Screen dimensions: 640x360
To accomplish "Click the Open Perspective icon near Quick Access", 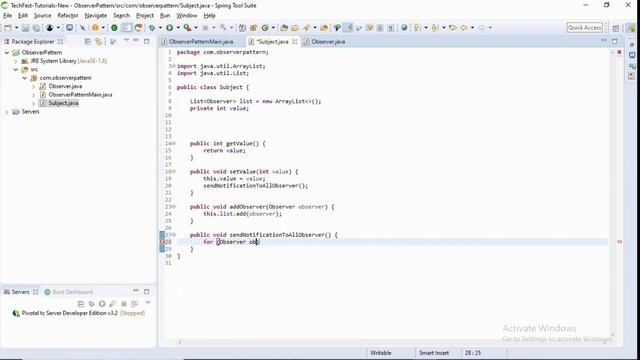I will tap(616, 28).
